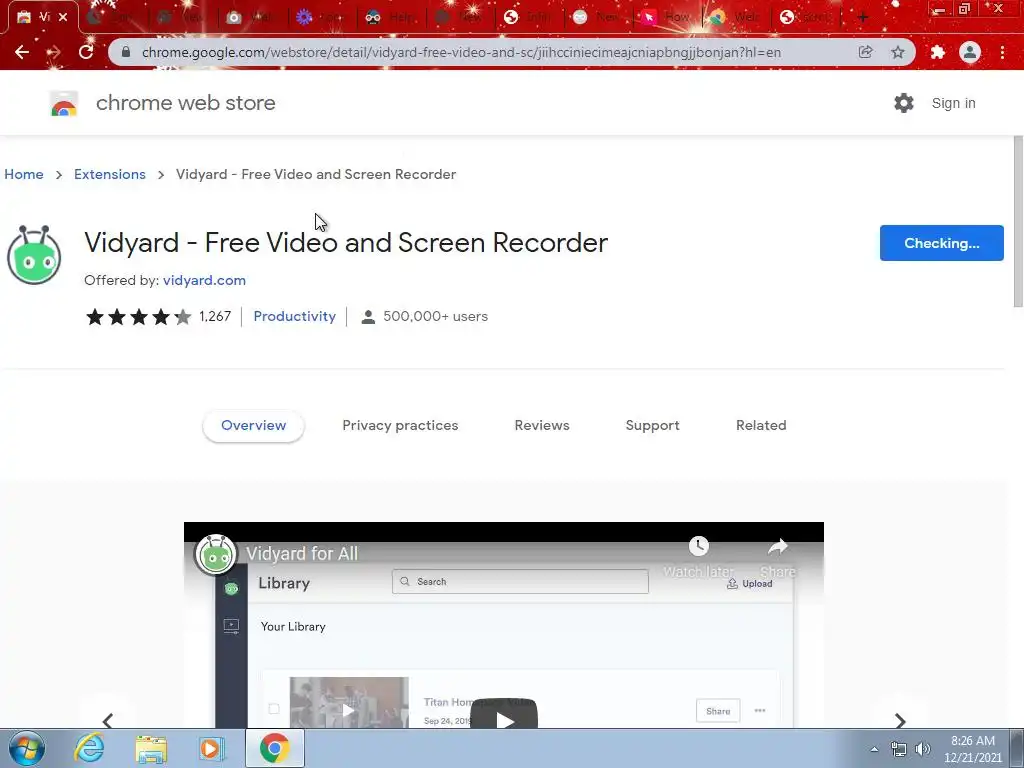Open the Privacy practices tab
1024x768 pixels.
click(x=400, y=425)
